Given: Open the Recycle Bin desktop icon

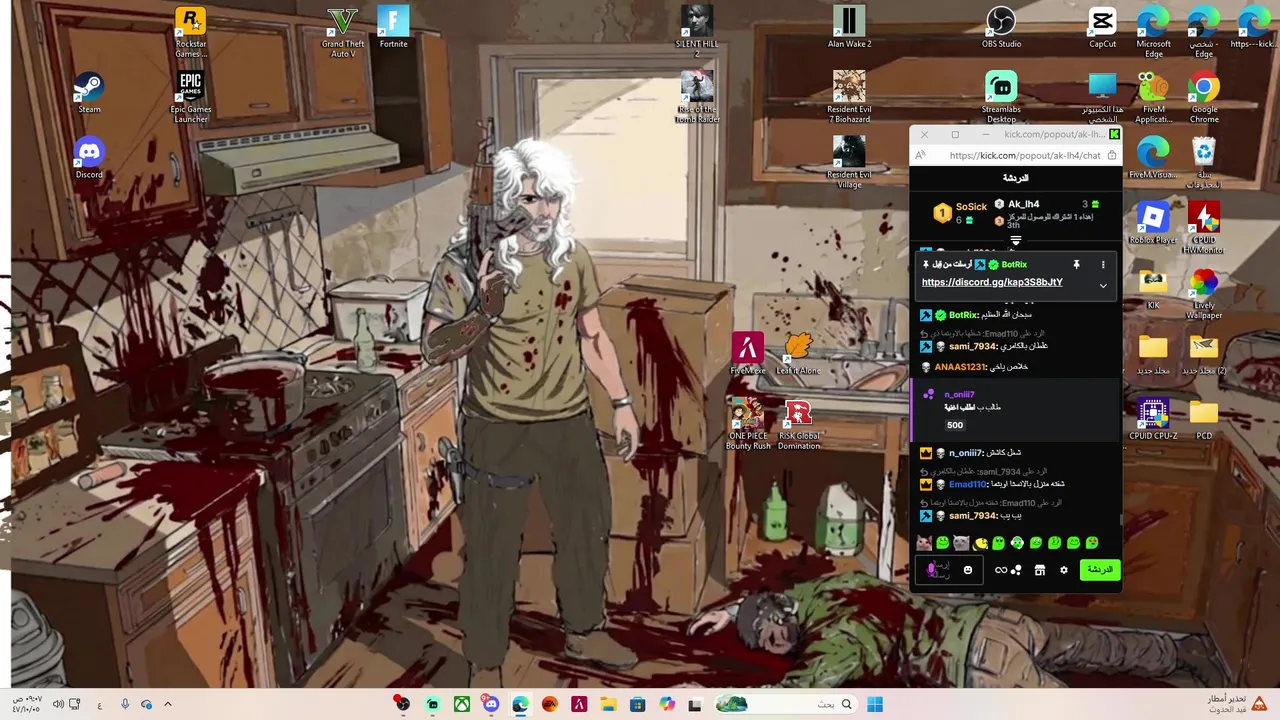Looking at the screenshot, I should point(1204,163).
